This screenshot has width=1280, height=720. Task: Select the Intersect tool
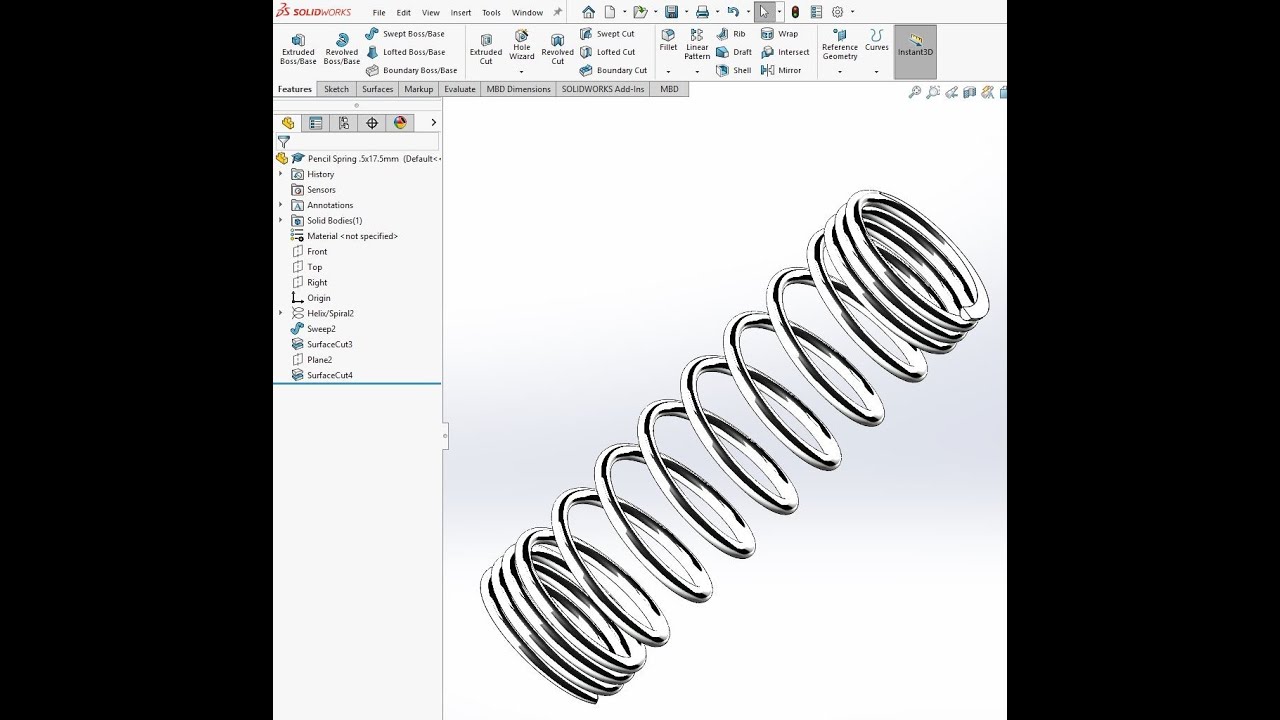point(785,52)
